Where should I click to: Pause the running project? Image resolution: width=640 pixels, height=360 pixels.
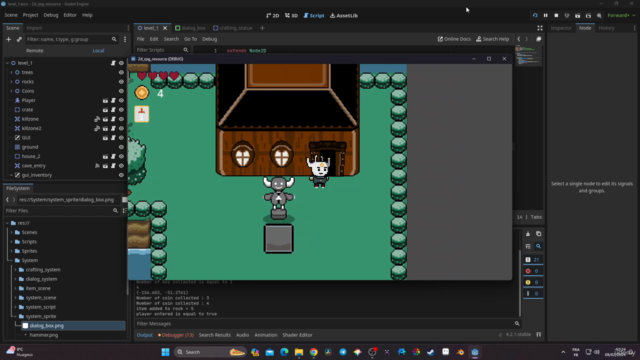tap(545, 16)
